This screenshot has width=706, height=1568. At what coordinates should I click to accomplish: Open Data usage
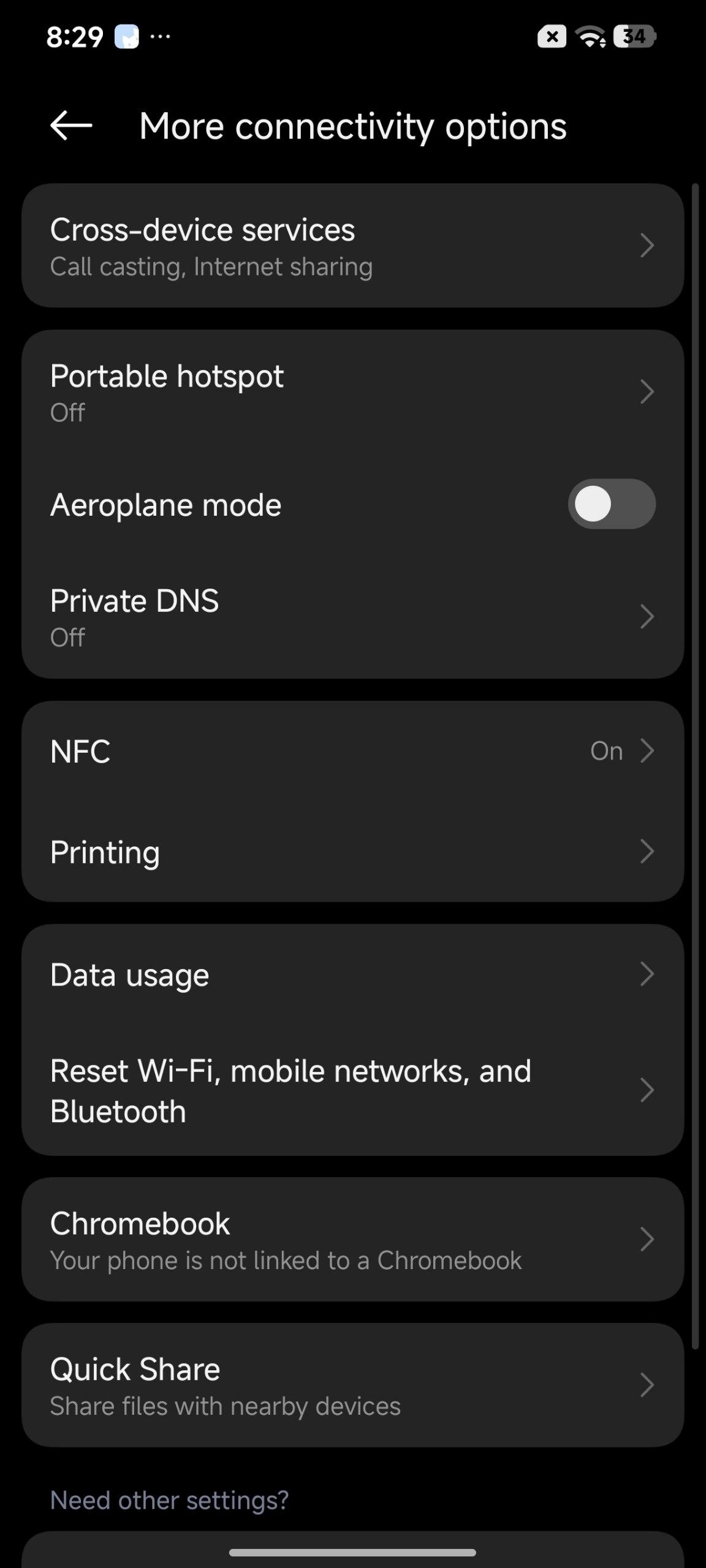(x=352, y=974)
